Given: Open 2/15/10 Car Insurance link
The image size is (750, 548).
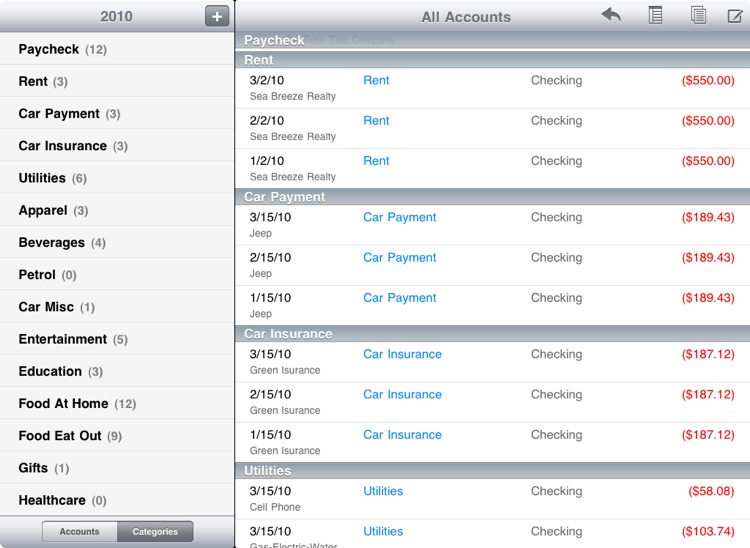Looking at the screenshot, I should coord(402,394).
